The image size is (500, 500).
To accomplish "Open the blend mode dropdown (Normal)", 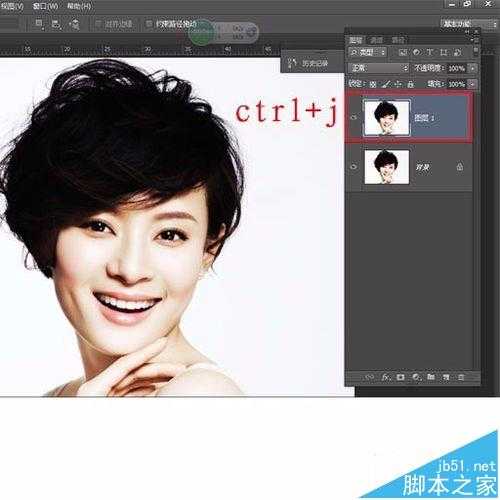I will point(379,68).
